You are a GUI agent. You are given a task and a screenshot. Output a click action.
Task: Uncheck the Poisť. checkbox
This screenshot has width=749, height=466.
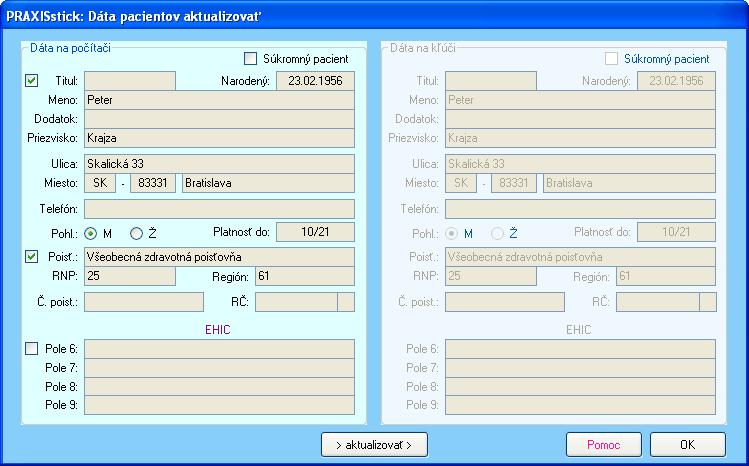coord(31,257)
